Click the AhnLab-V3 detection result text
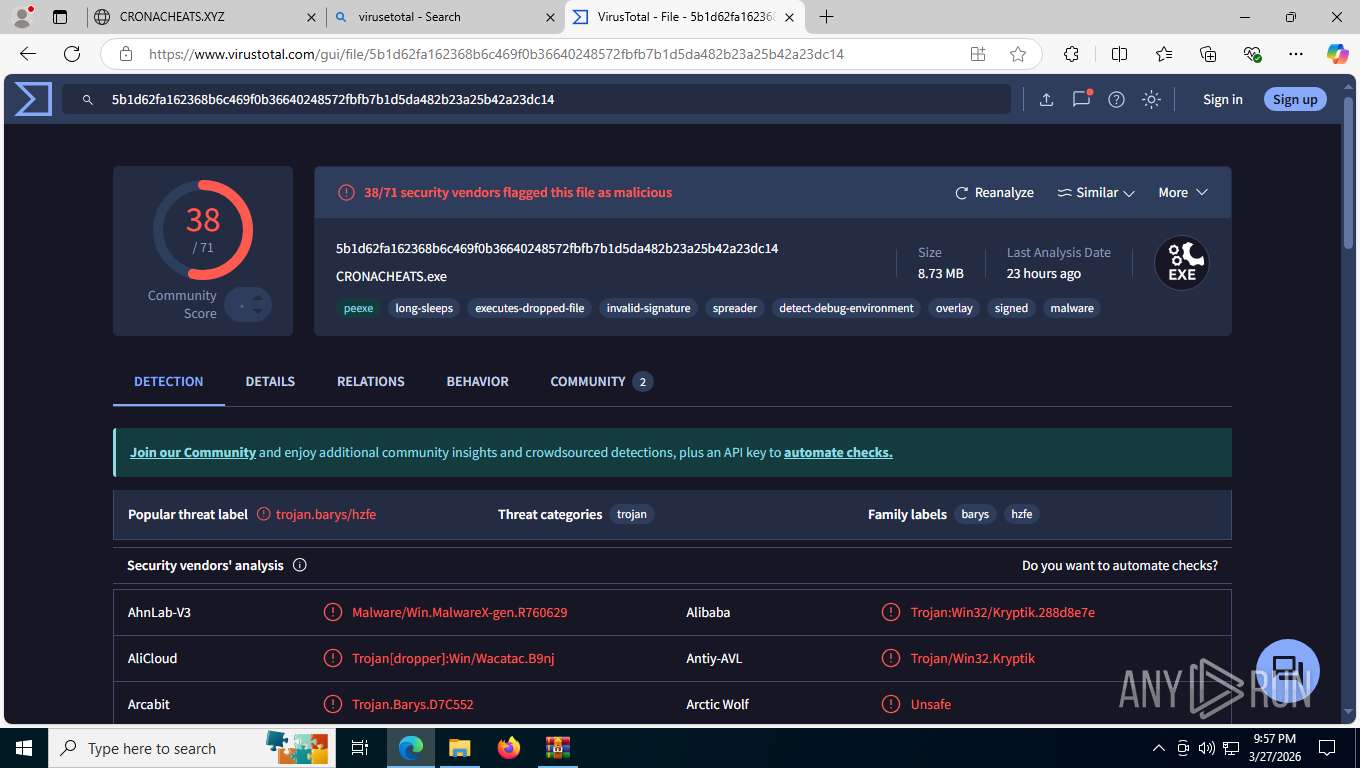The image size is (1360, 768). [x=460, y=612]
